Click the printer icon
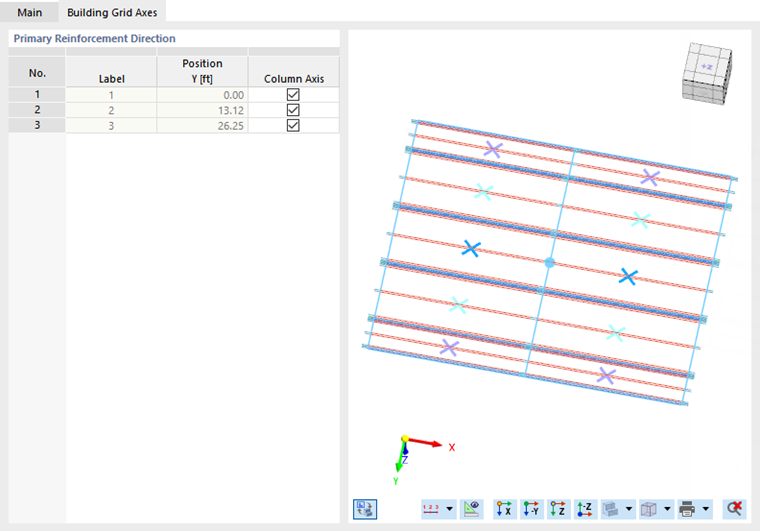The image size is (760, 531). click(687, 509)
